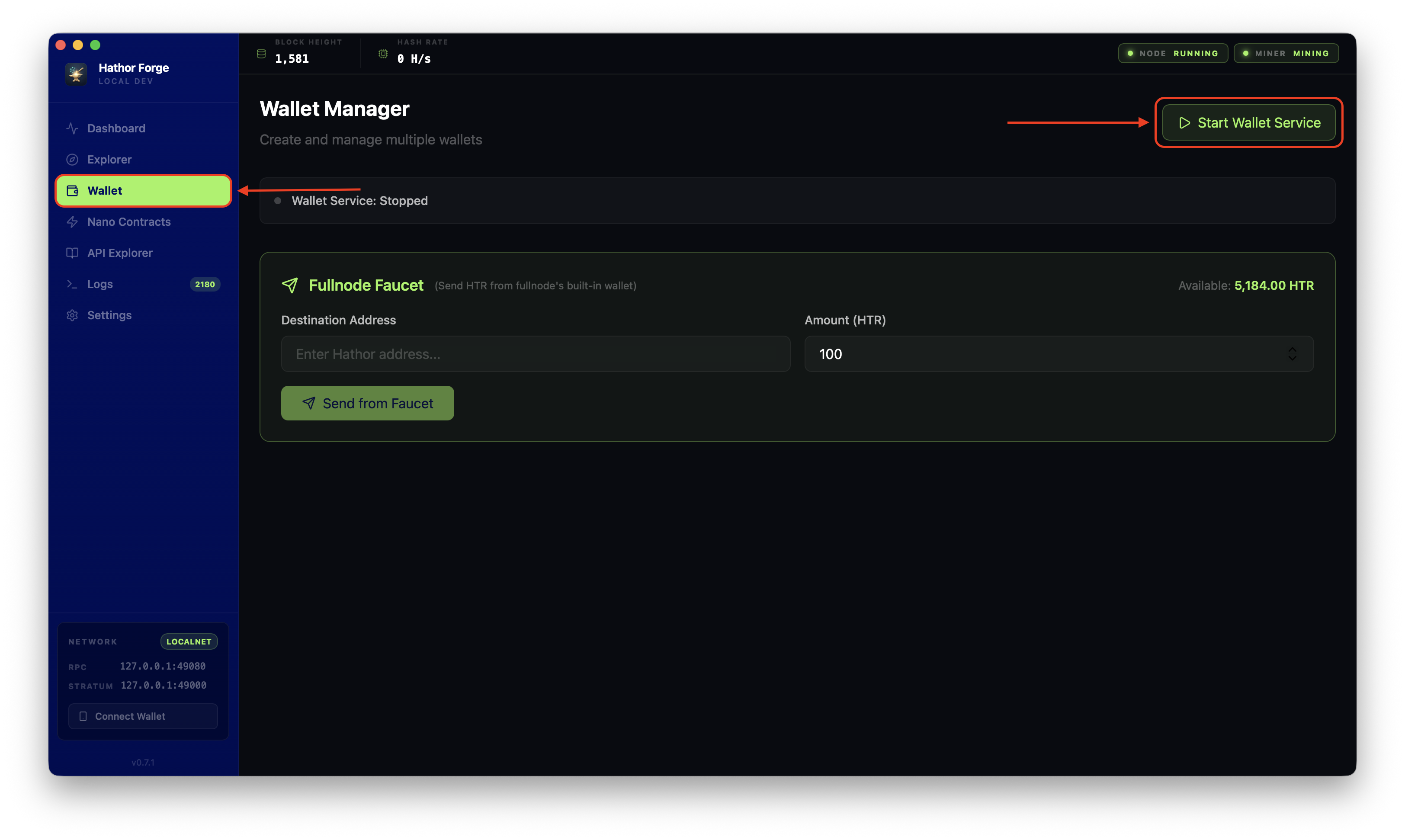Image resolution: width=1405 pixels, height=840 pixels.
Task: Click the NODE RUNNING status badge
Action: 1173,53
